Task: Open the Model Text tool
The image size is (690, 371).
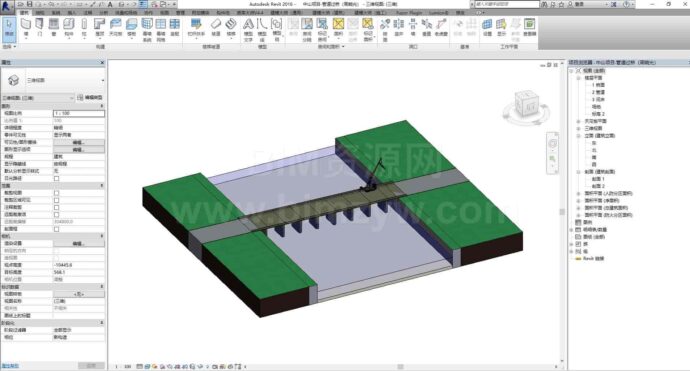Action: tap(248, 29)
